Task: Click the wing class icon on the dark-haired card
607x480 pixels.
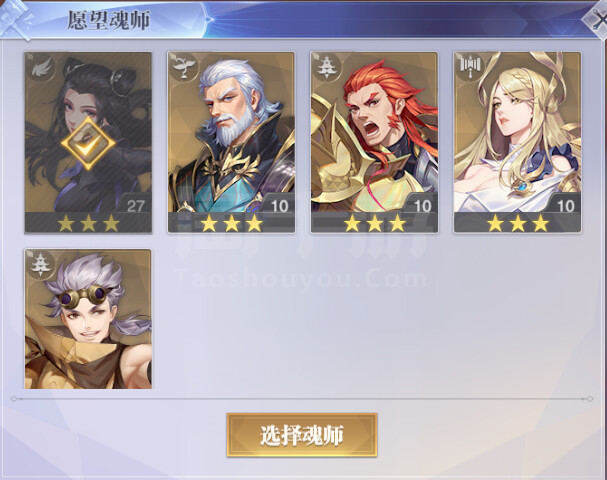Action: coord(40,68)
